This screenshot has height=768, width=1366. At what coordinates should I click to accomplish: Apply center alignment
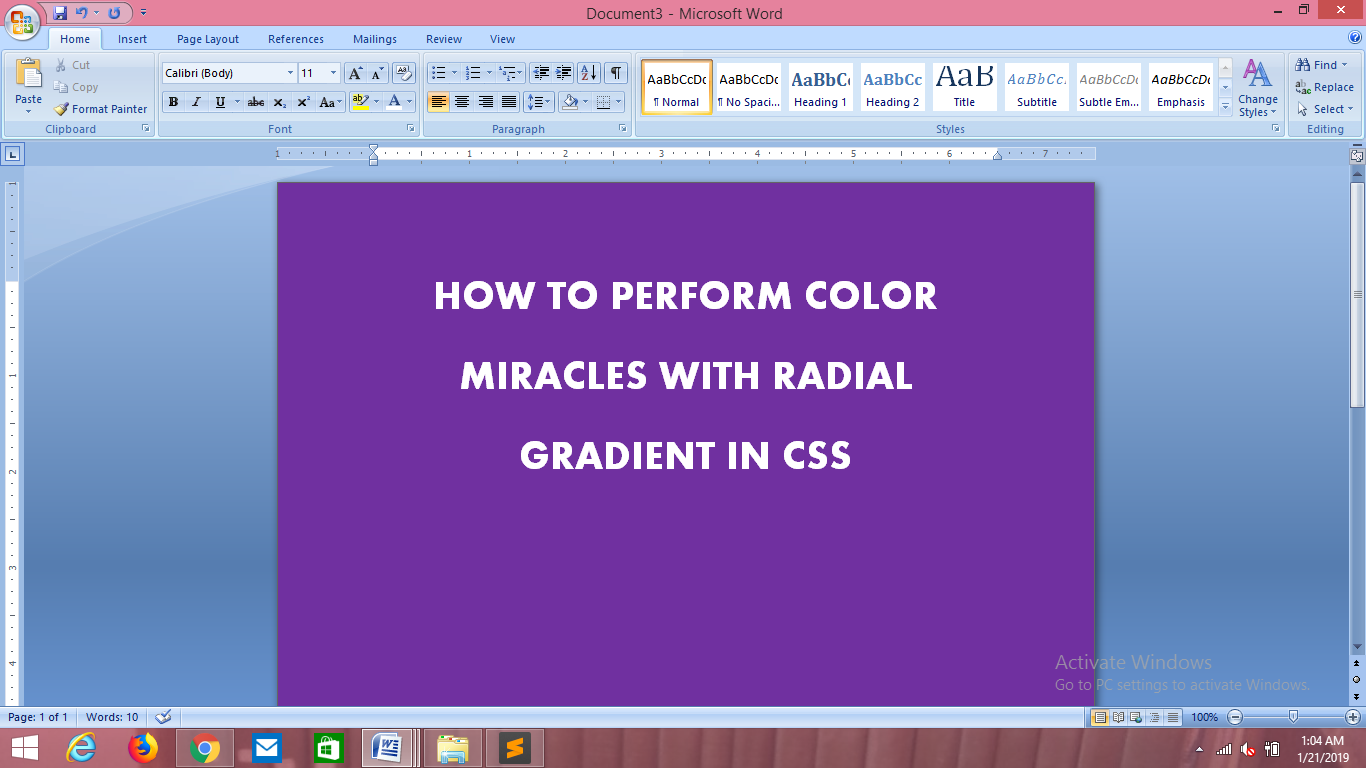[x=462, y=102]
